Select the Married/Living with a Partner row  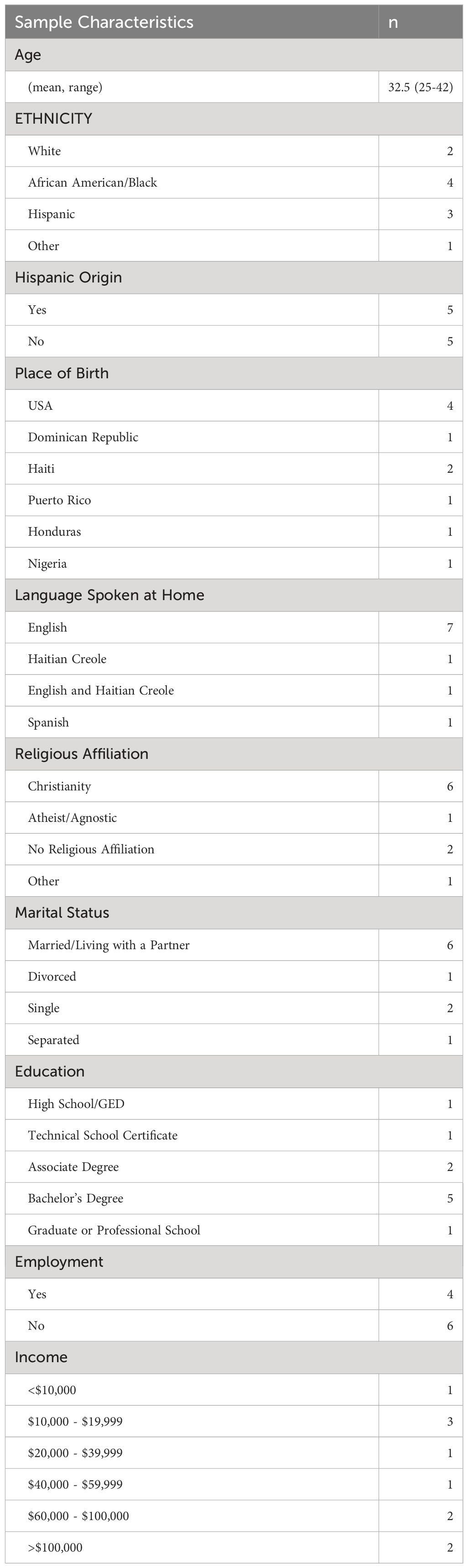234,945
